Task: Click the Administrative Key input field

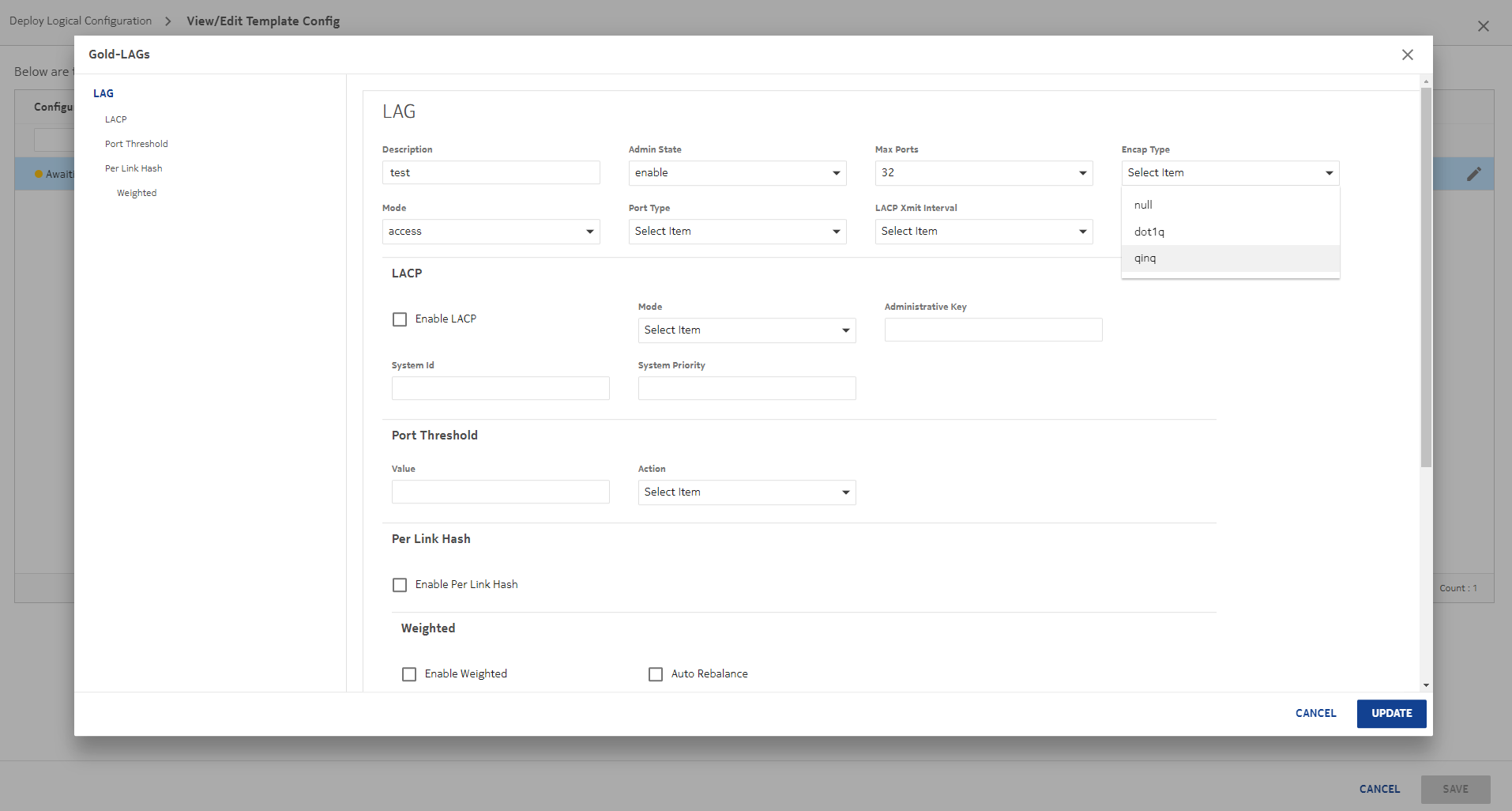Action: 993,330
